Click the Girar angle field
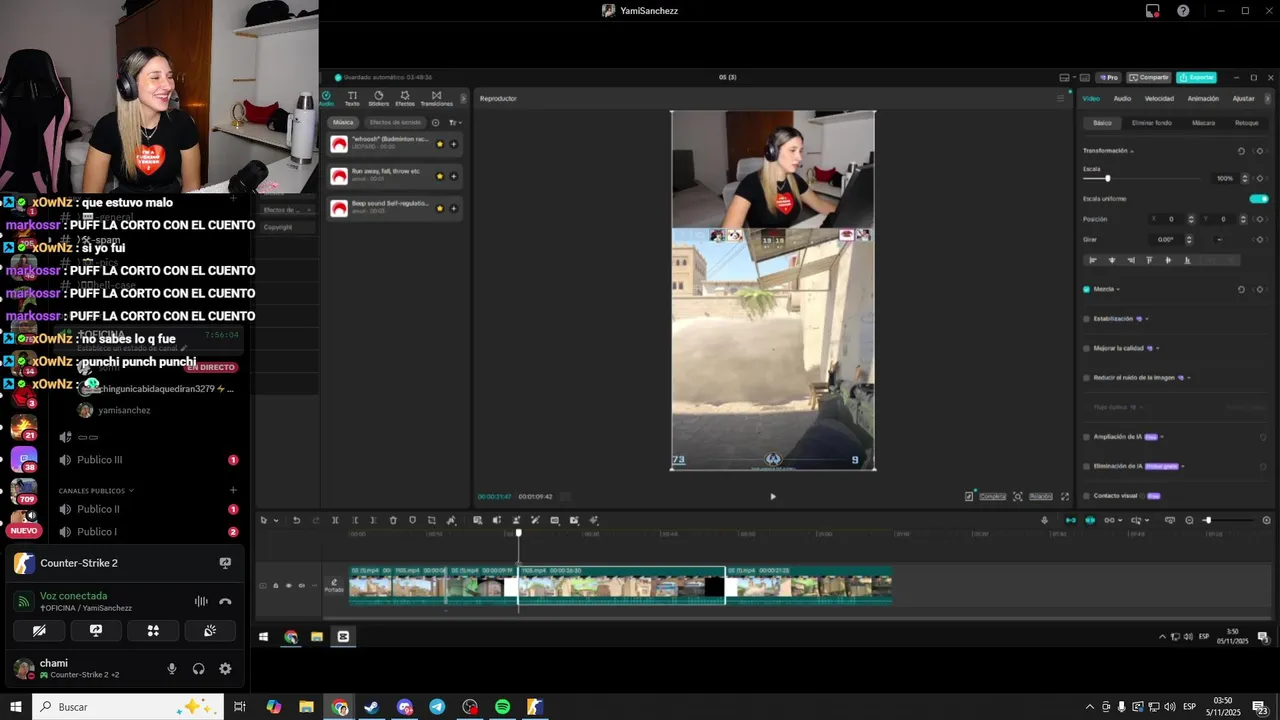Screen dimensions: 1280x720 pyautogui.click(x=1166, y=239)
